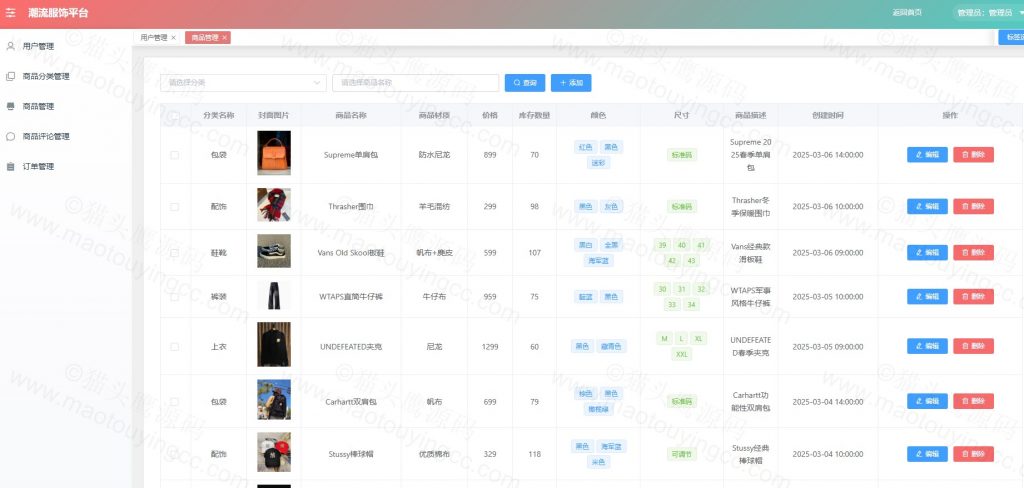Edit the Stussy棒球帽 row
This screenshot has width=1024, height=488.
point(927,454)
